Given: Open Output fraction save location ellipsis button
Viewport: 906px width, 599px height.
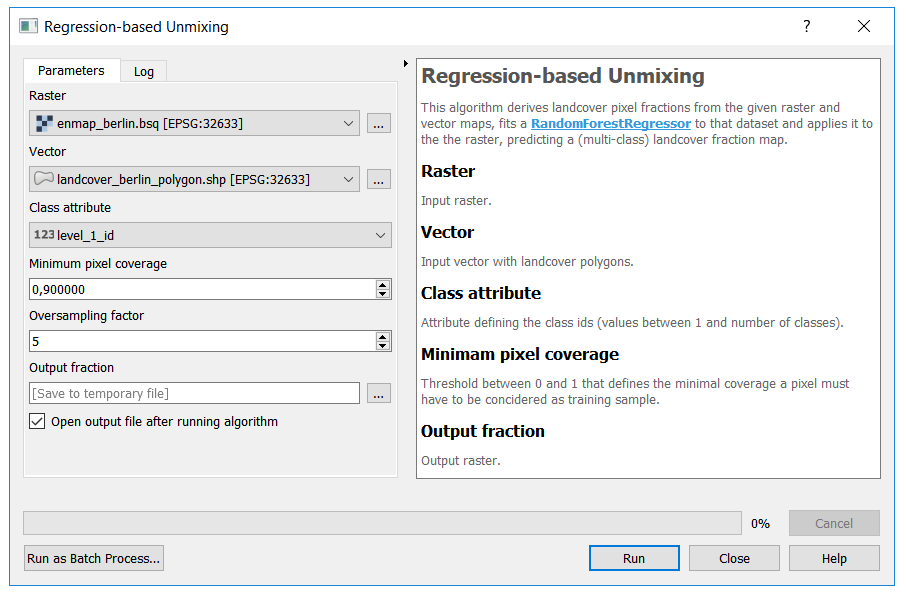Looking at the screenshot, I should (x=378, y=393).
